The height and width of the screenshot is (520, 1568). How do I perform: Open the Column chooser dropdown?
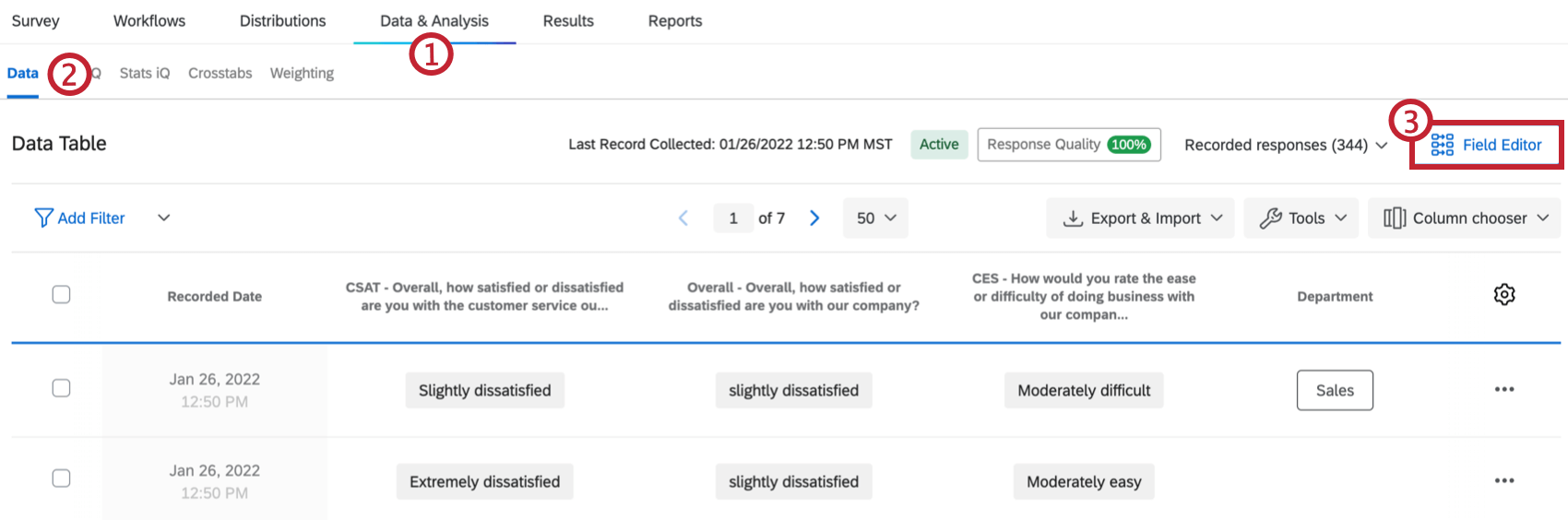pyautogui.click(x=1467, y=219)
